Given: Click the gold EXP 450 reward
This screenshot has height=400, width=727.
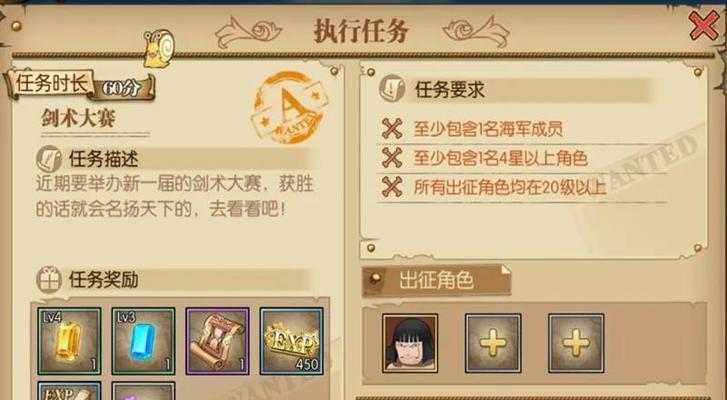Looking at the screenshot, I should pyautogui.click(x=292, y=341).
